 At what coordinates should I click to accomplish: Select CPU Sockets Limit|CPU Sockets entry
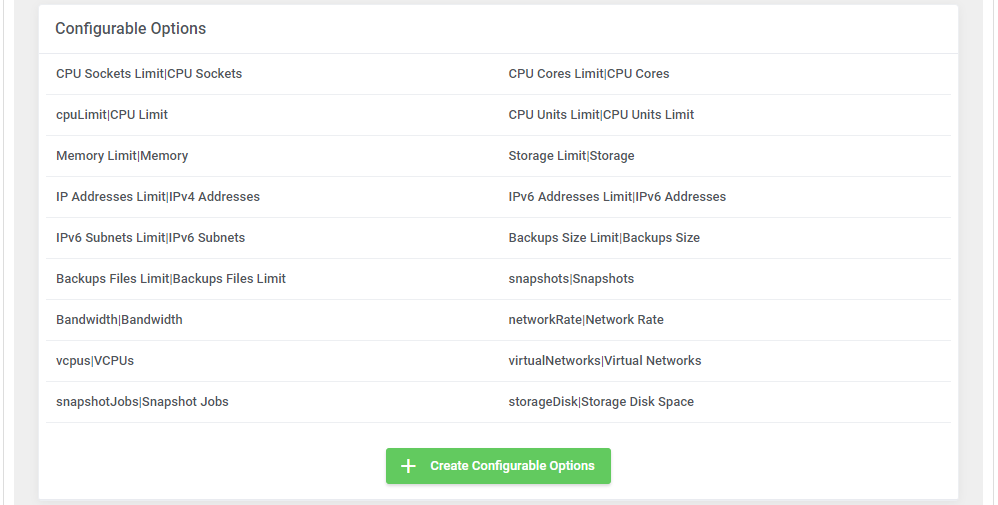tap(149, 74)
